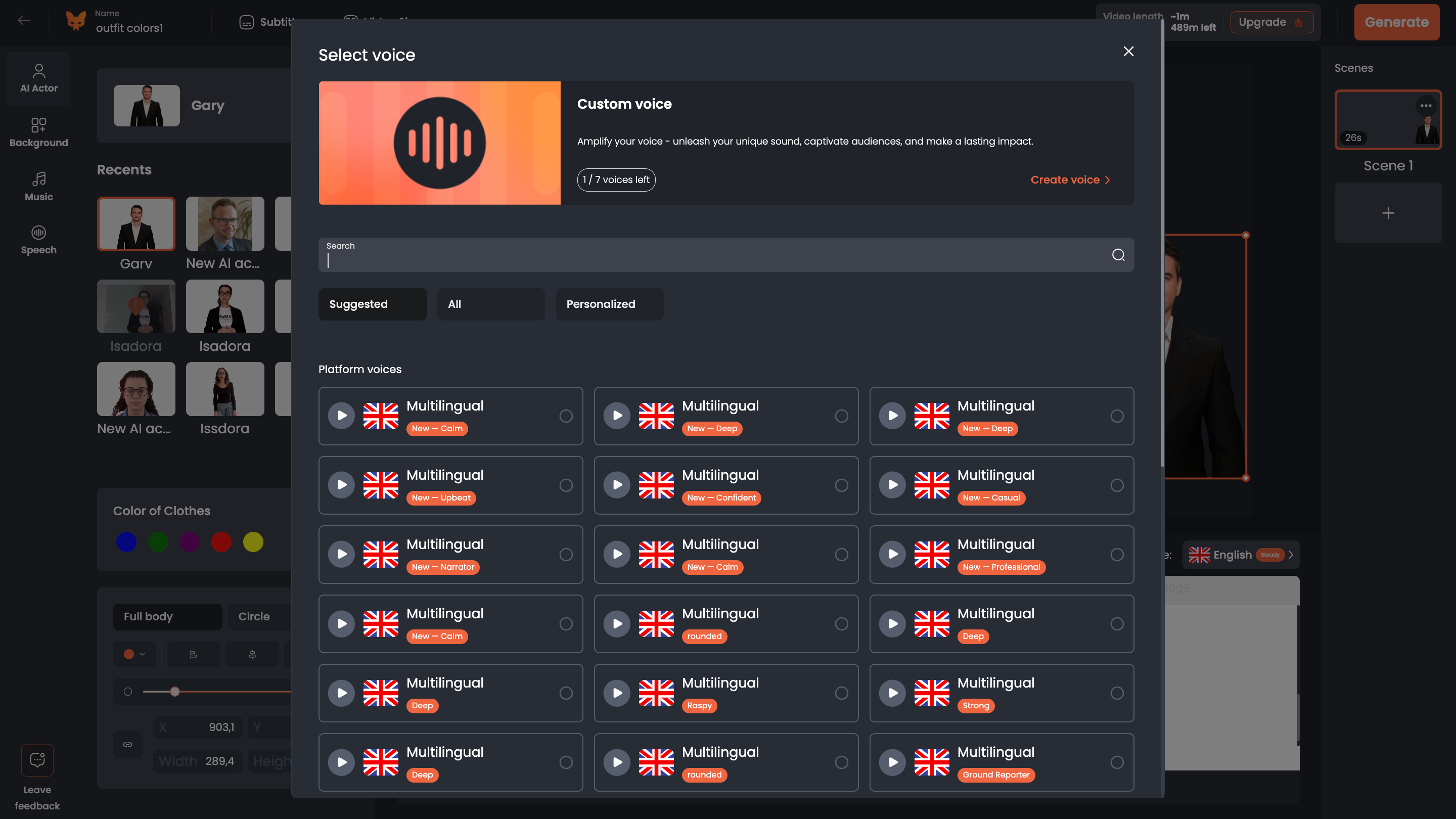The height and width of the screenshot is (819, 1456).
Task: Switch to the All voices tab
Action: click(490, 304)
